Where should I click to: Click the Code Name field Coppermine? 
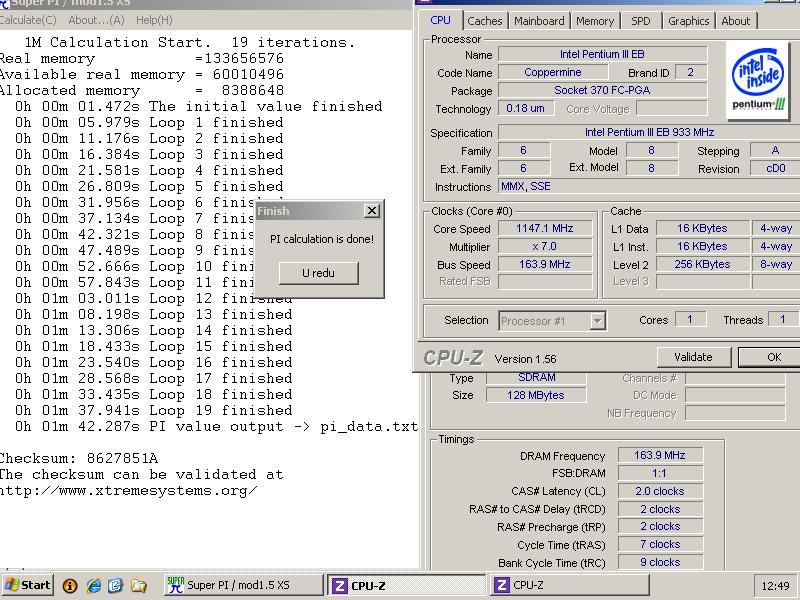553,72
